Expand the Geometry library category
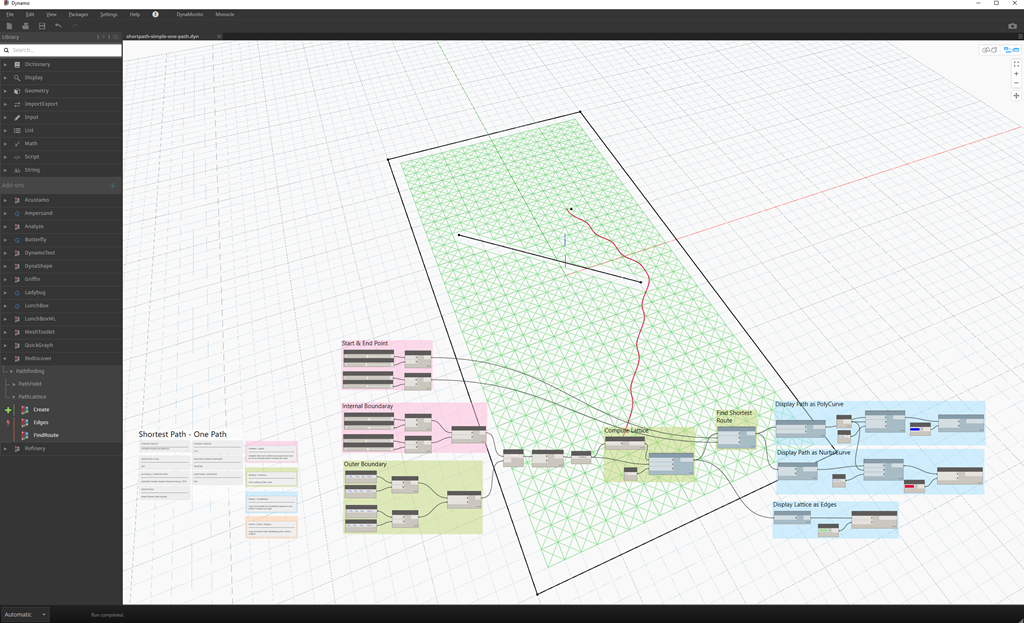The width and height of the screenshot is (1024, 623). point(36,91)
